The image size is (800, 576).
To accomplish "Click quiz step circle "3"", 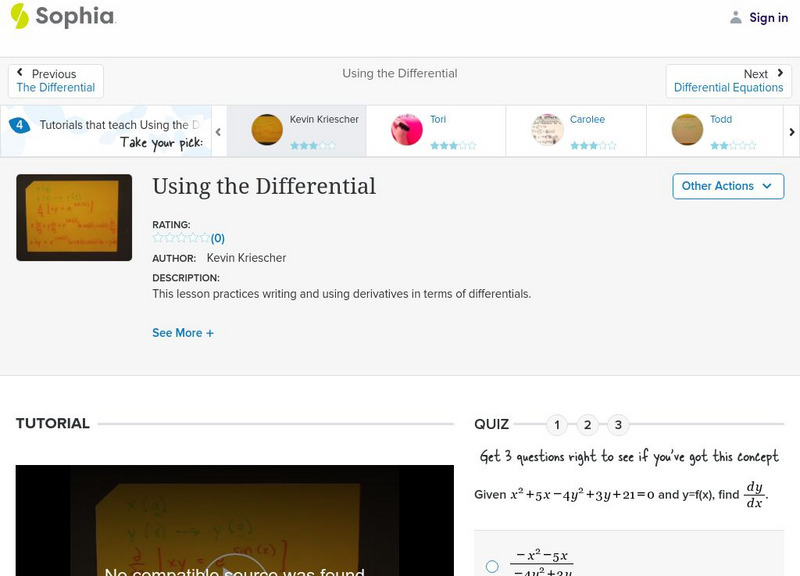I will [618, 425].
